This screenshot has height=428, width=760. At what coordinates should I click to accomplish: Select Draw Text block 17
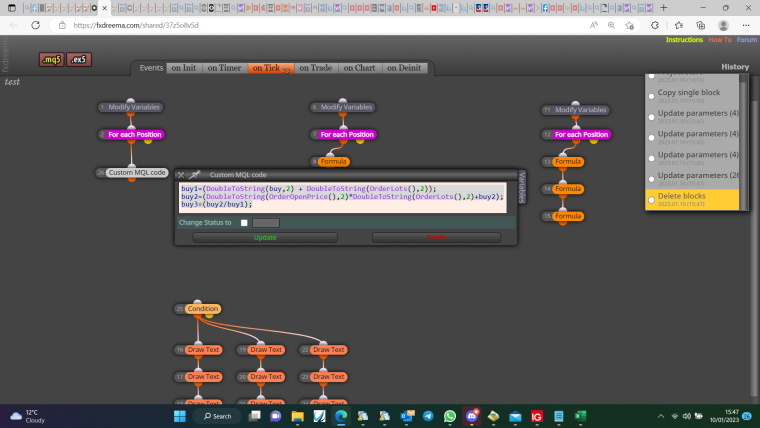point(198,377)
